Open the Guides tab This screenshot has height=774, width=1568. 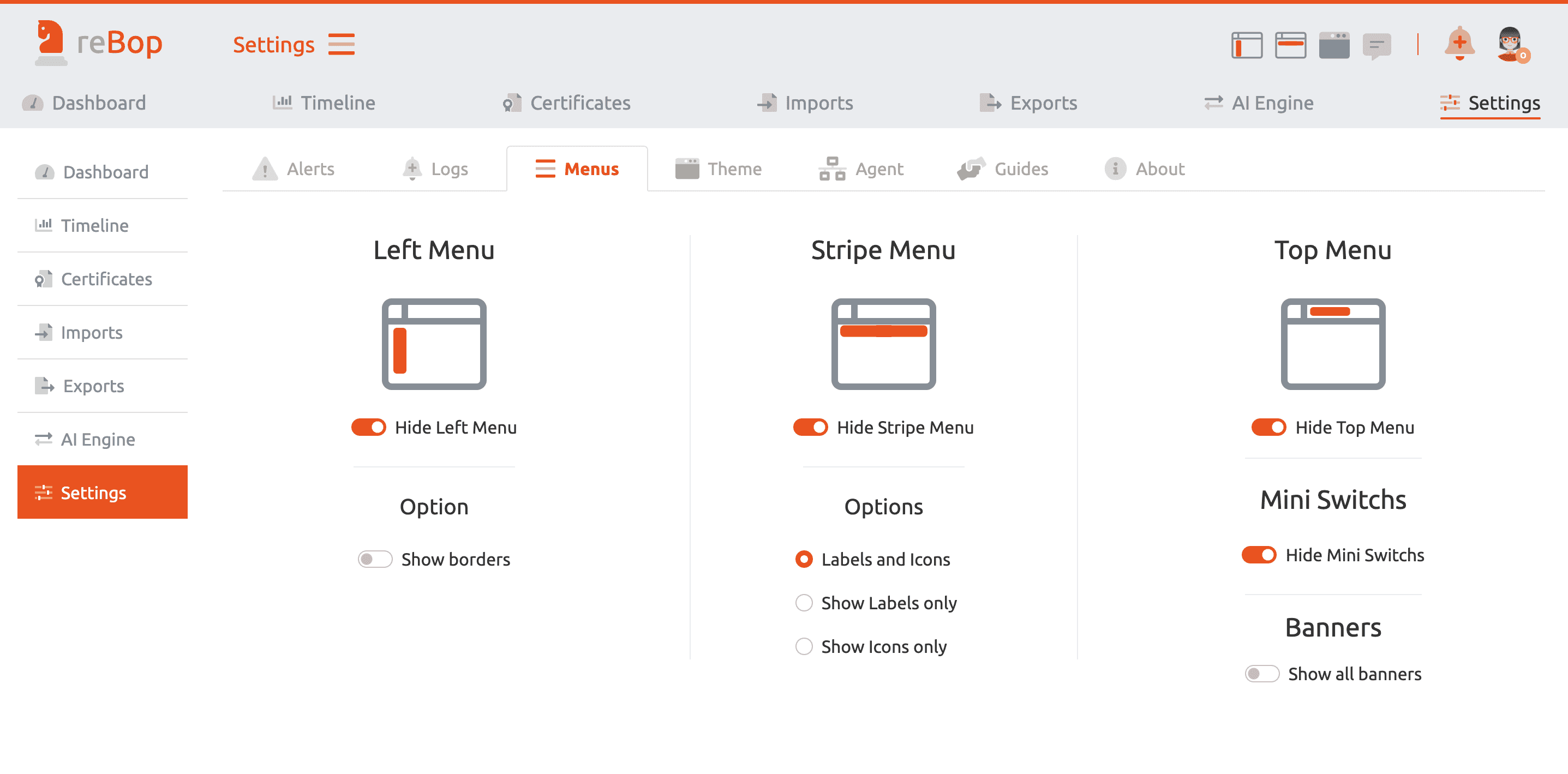1003,169
